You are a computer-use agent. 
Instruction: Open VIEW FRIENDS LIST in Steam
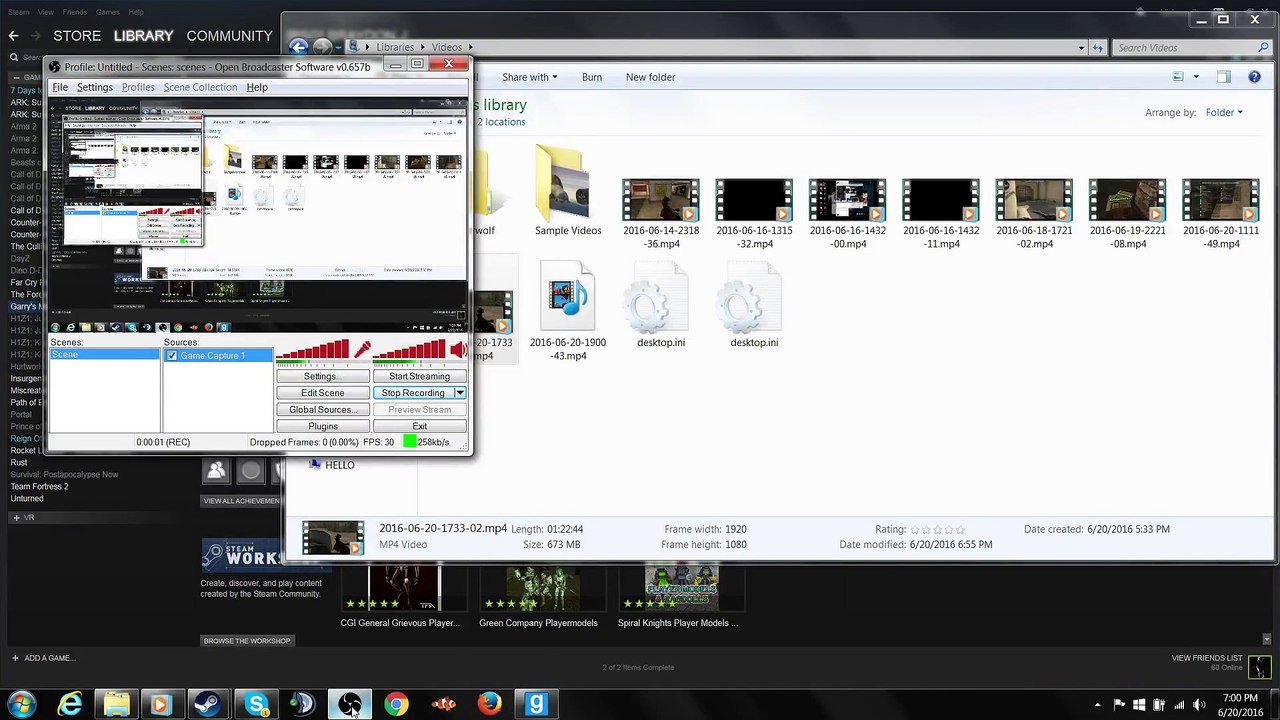1207,658
